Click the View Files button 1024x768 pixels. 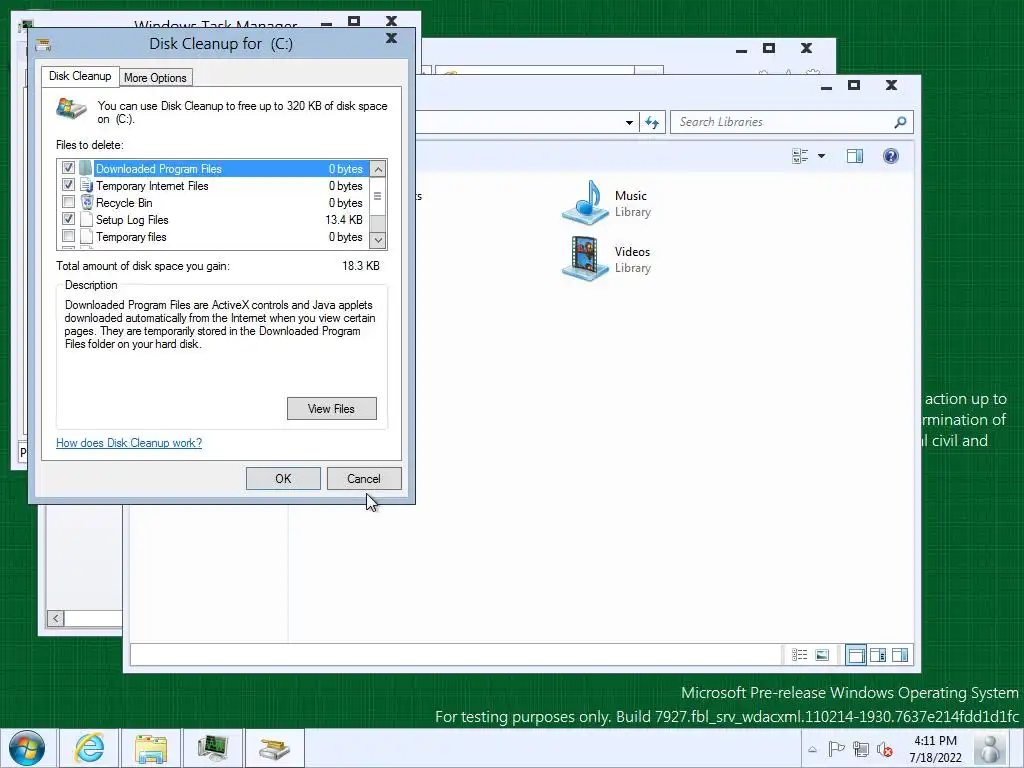[332, 409]
